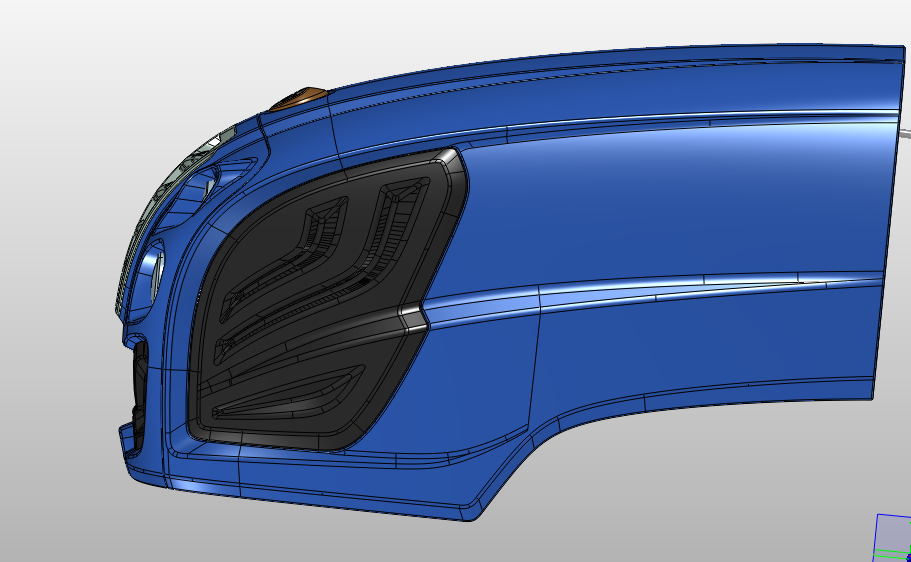Click the silver notch on black panel's right edge
This screenshot has height=562, width=911.
(x=414, y=317)
